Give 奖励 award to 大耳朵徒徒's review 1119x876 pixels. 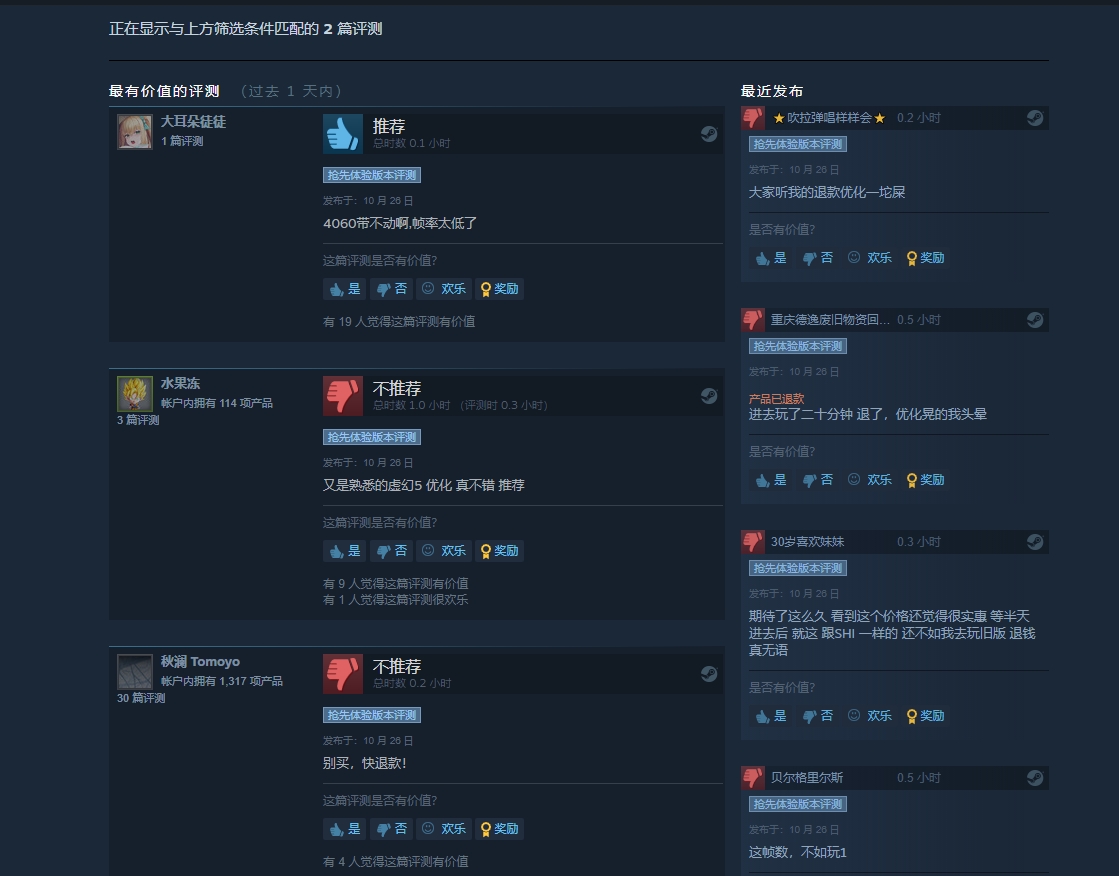point(500,288)
